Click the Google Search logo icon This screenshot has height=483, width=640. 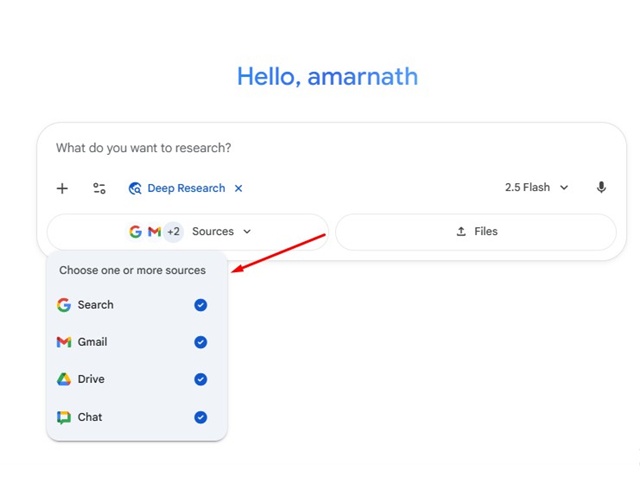pos(64,305)
